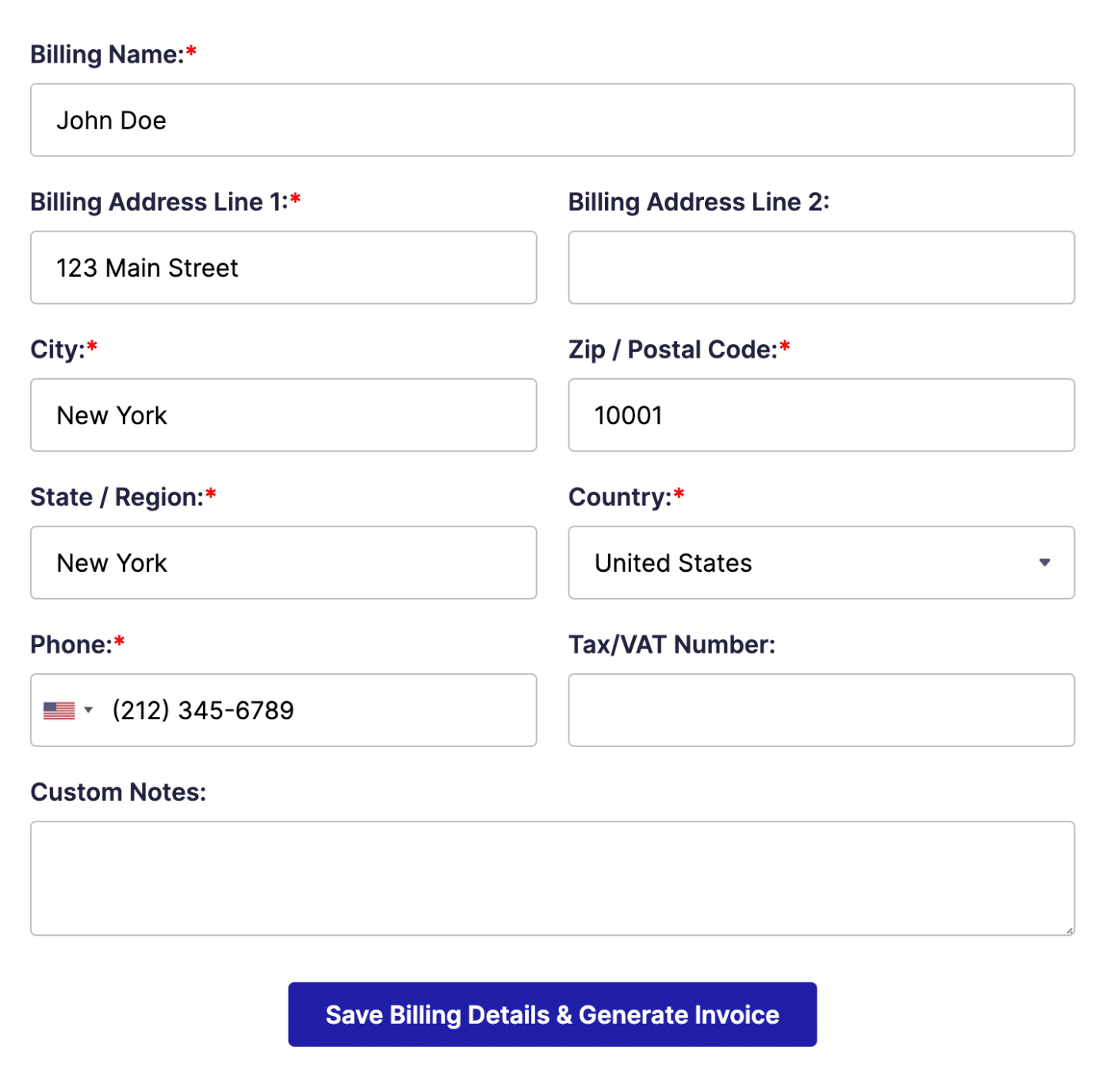This screenshot has height=1092, width=1110.
Task: Click the Zip / Postal Code label
Action: tap(670, 349)
